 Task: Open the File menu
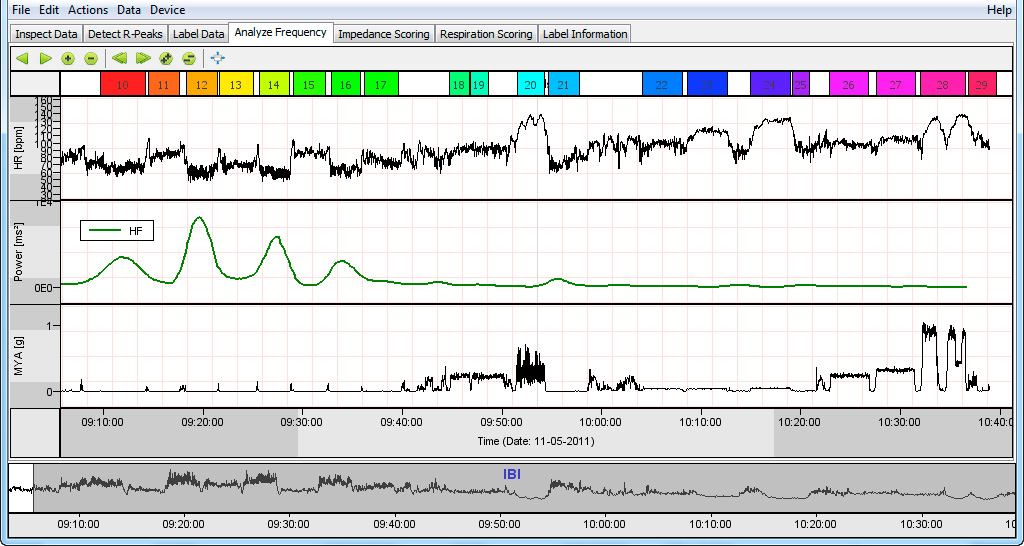tap(21, 10)
